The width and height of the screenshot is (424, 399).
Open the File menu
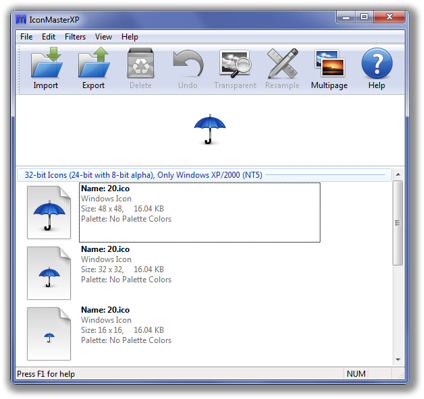(x=26, y=37)
